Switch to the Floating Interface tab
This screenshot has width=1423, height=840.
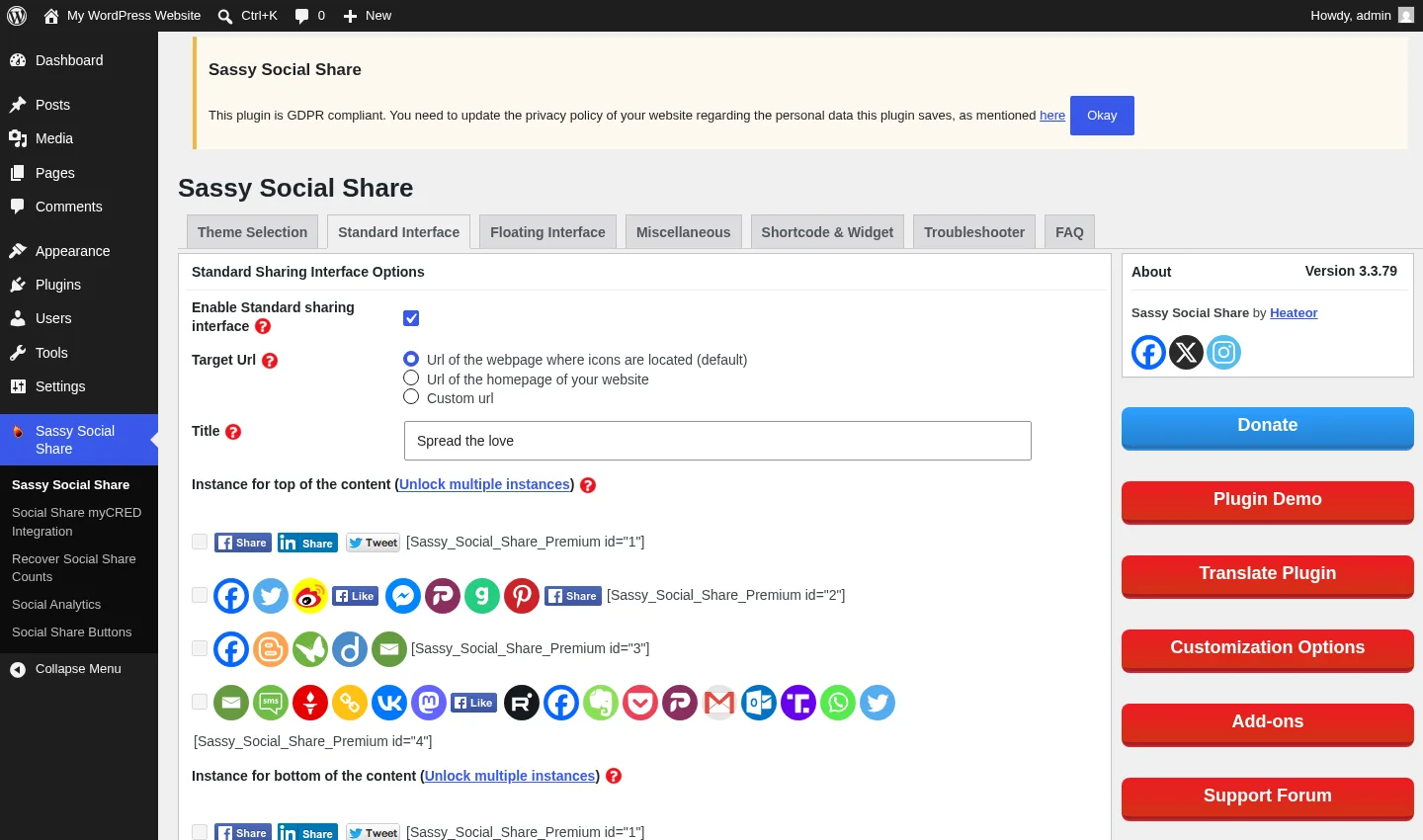(x=547, y=232)
